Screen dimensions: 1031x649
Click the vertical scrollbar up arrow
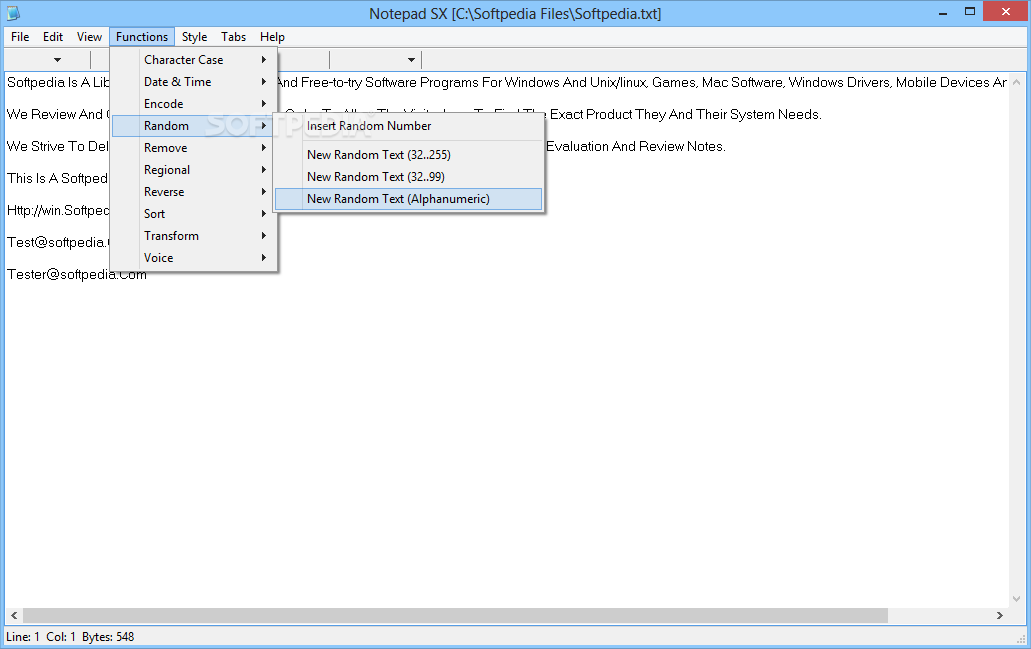1017,82
